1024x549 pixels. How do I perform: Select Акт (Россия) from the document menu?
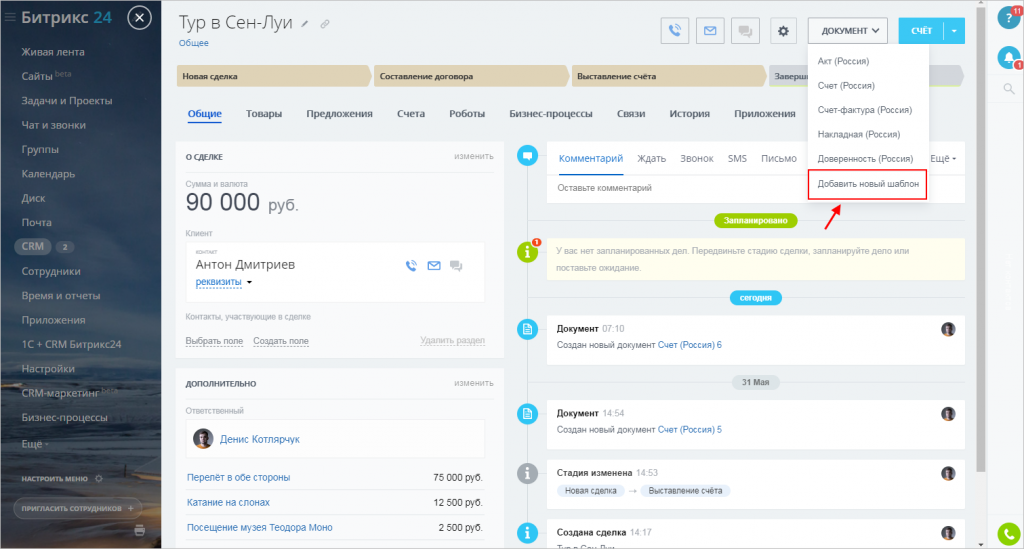(x=843, y=61)
